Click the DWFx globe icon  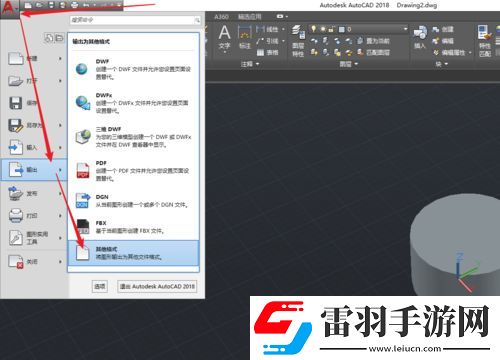click(82, 103)
